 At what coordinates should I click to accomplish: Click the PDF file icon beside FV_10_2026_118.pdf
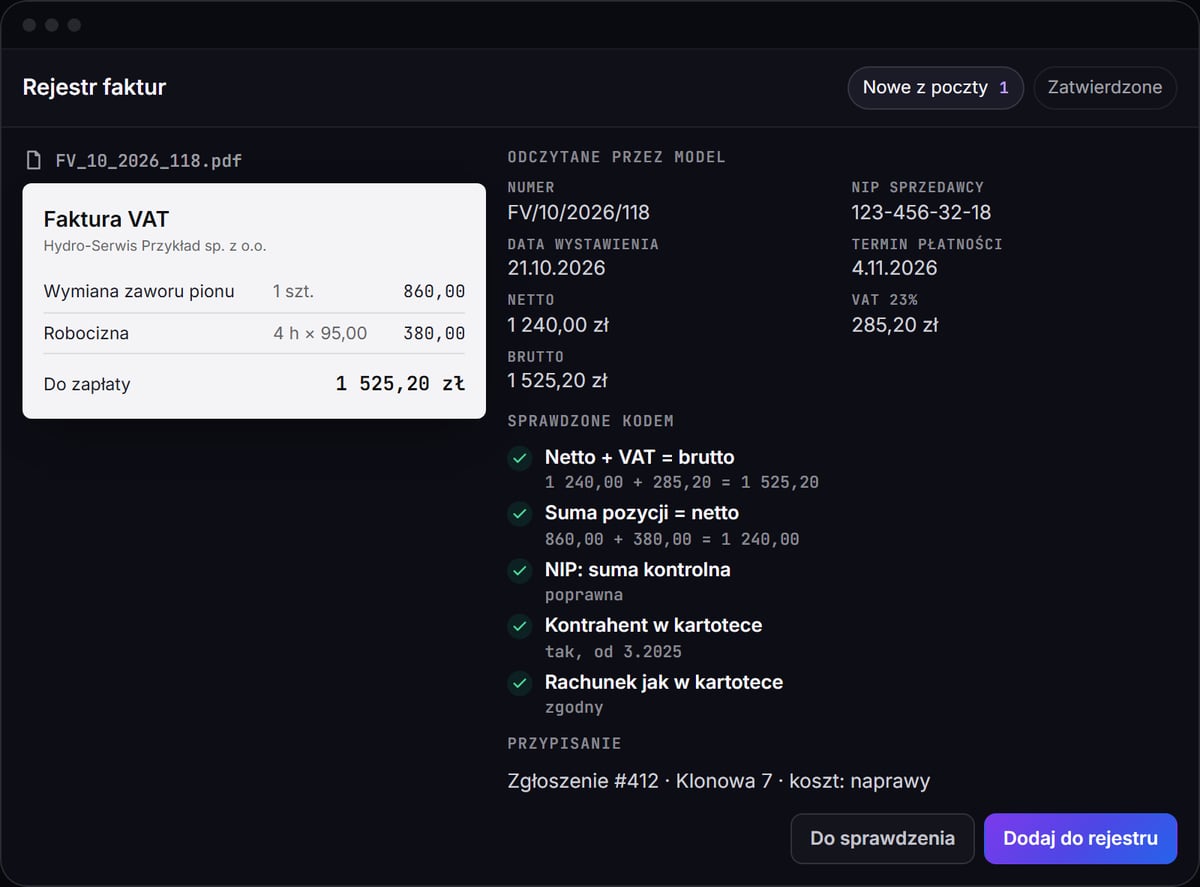point(34,160)
